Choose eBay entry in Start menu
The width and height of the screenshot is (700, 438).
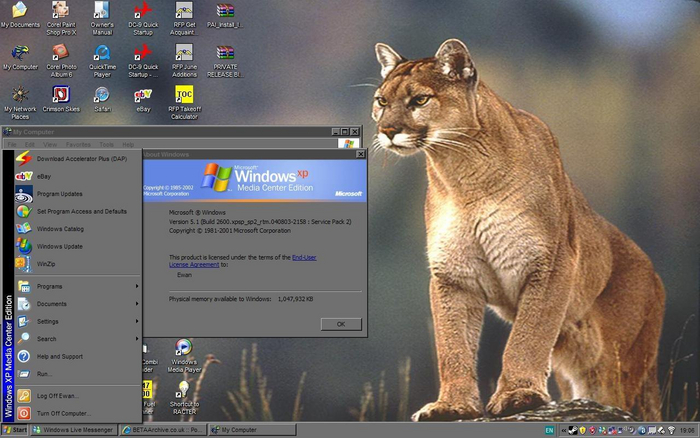(78, 176)
